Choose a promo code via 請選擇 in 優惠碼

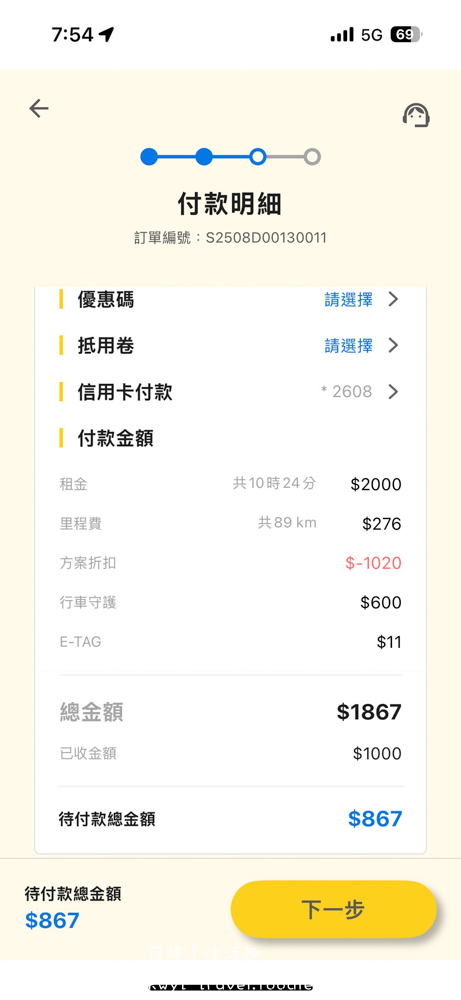point(349,299)
